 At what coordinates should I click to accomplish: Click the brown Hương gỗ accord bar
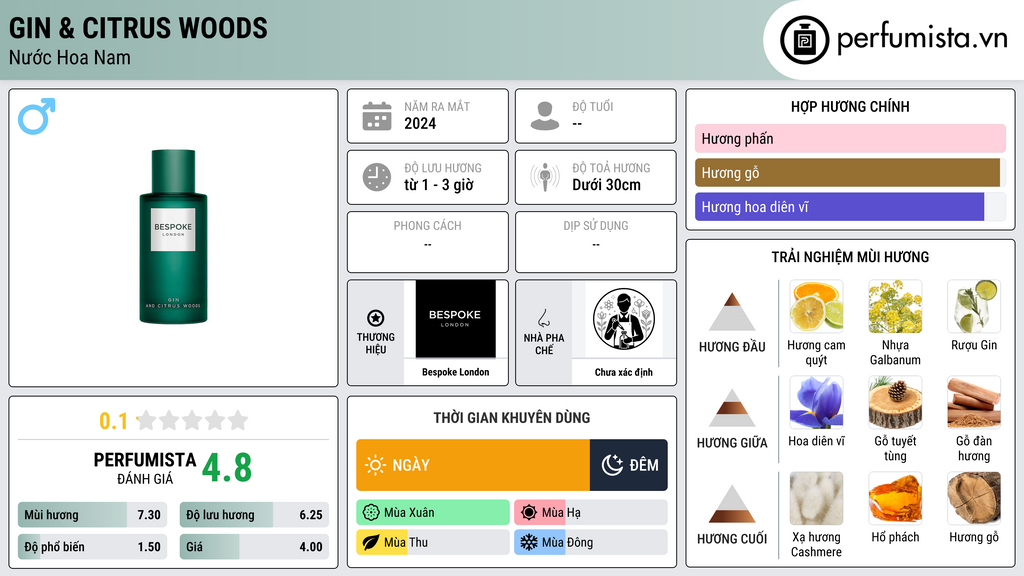[x=847, y=173]
